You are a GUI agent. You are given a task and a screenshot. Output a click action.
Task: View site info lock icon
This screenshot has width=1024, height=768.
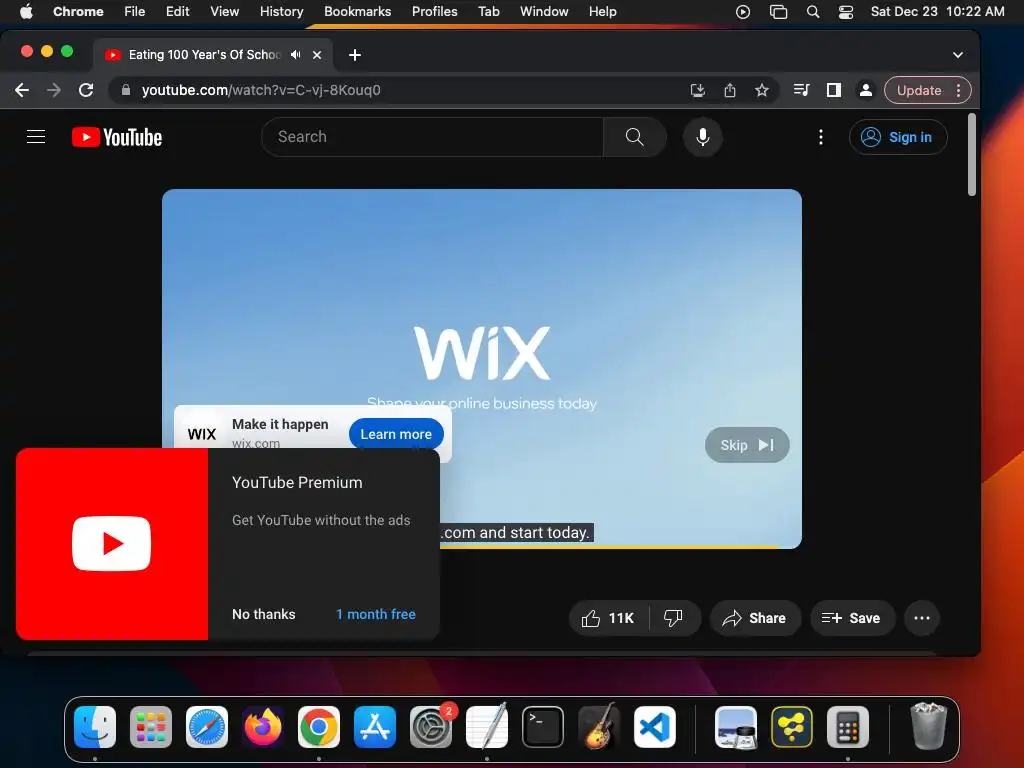[126, 90]
